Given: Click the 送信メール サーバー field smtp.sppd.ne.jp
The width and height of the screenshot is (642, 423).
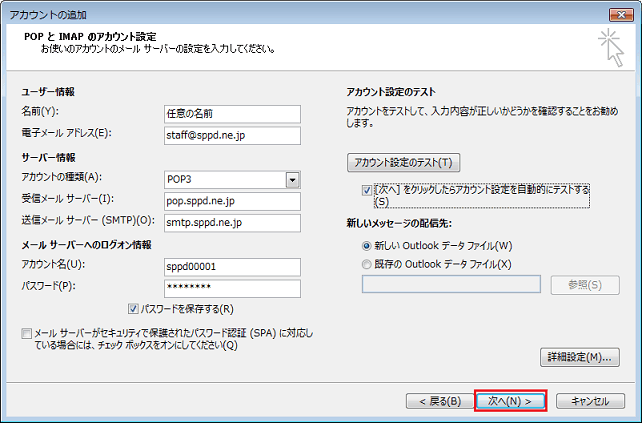Looking at the screenshot, I should pyautogui.click(x=232, y=223).
